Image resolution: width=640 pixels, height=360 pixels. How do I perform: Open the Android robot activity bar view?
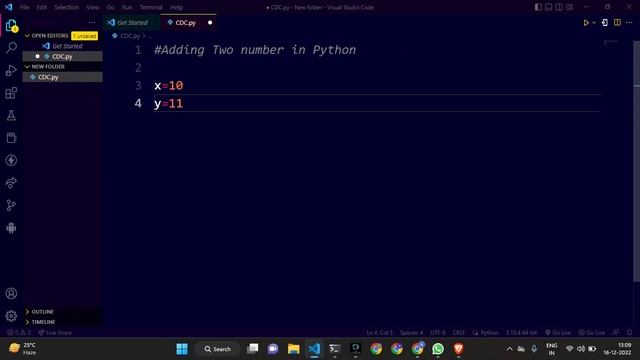coord(11,228)
